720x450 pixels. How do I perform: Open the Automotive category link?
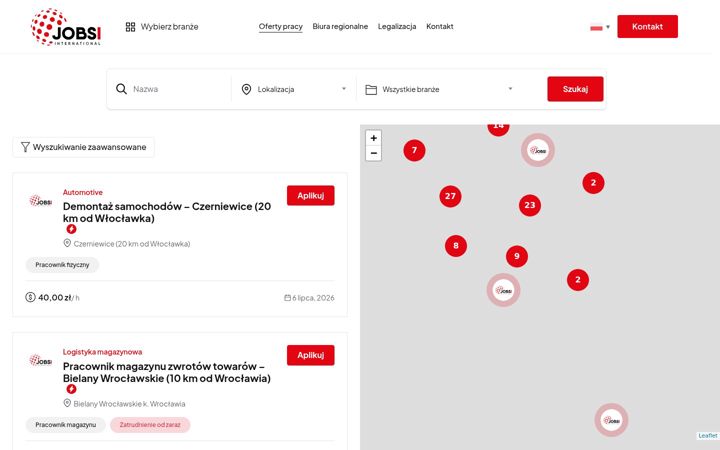pos(83,192)
